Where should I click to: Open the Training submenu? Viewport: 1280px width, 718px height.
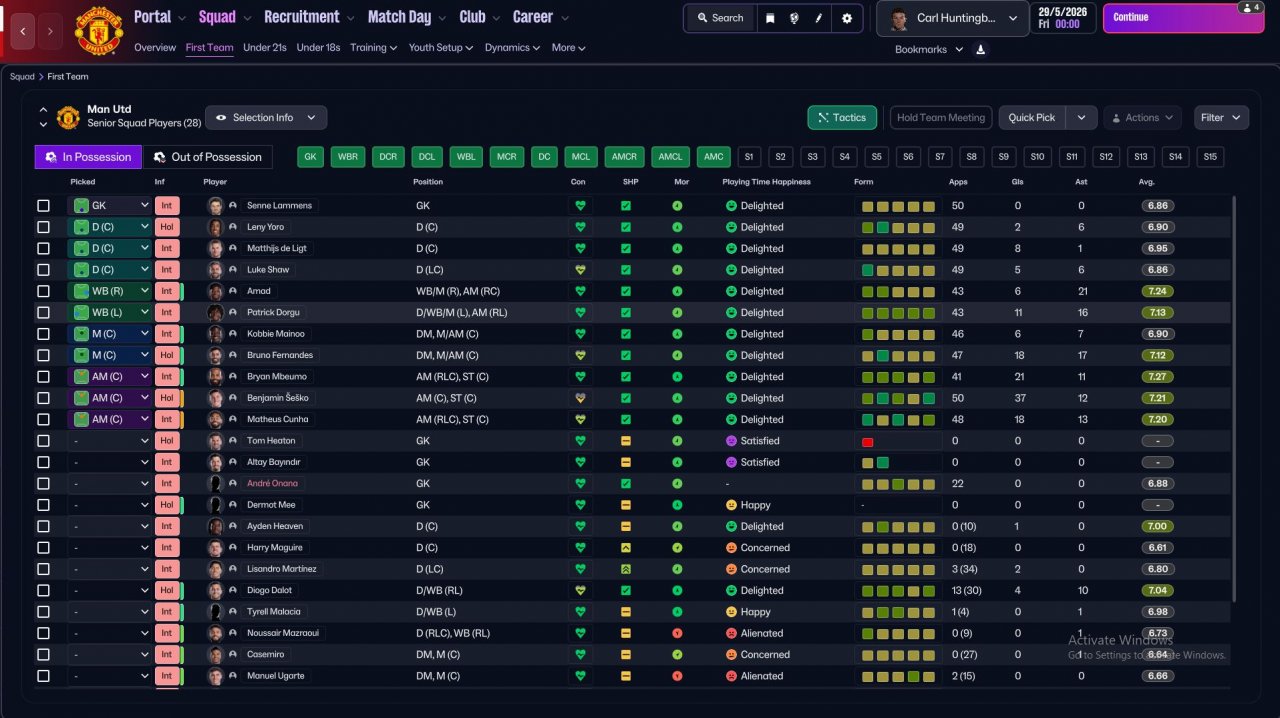click(x=373, y=47)
